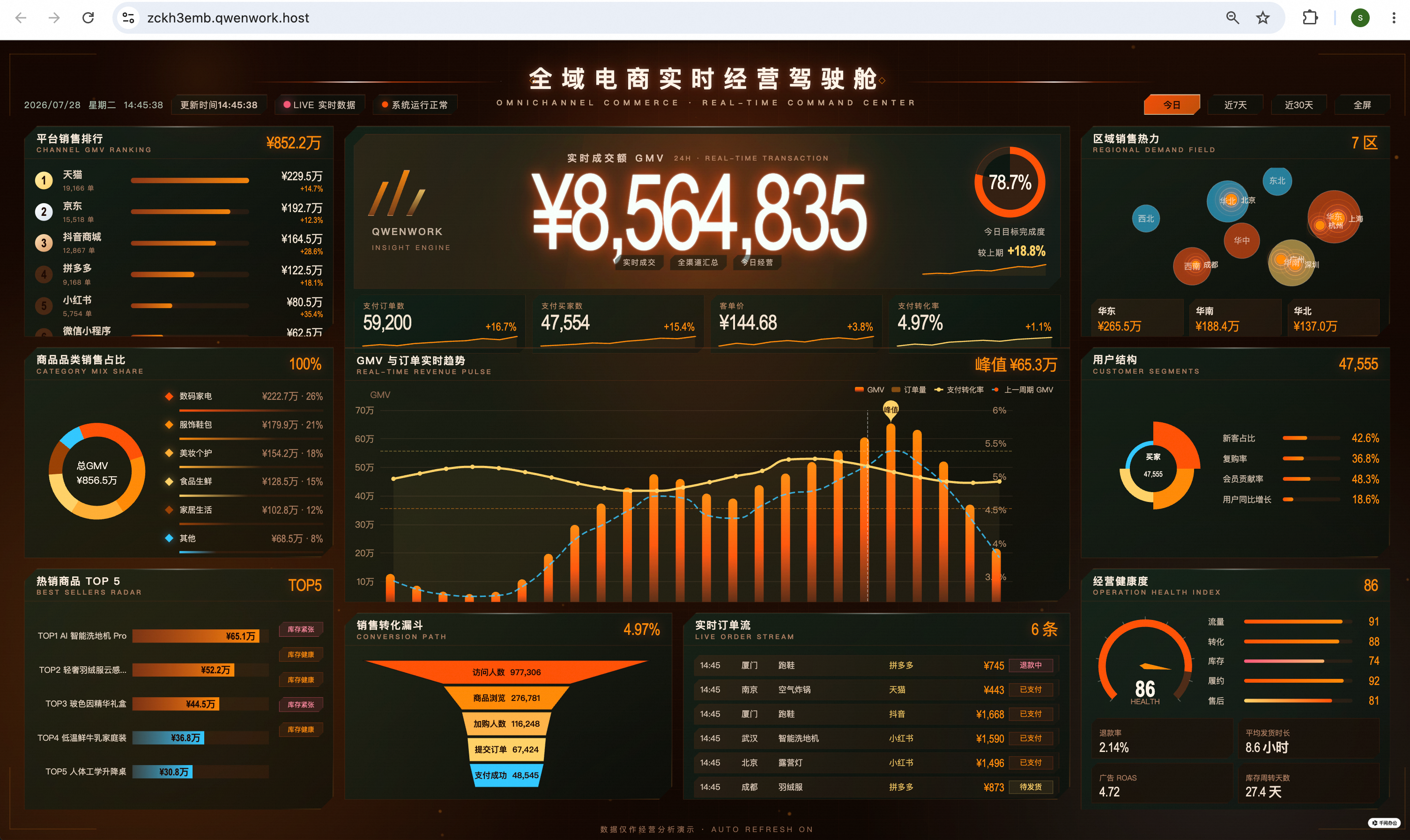
Task: Click the 退款率 2.14% card
Action: [1162, 740]
